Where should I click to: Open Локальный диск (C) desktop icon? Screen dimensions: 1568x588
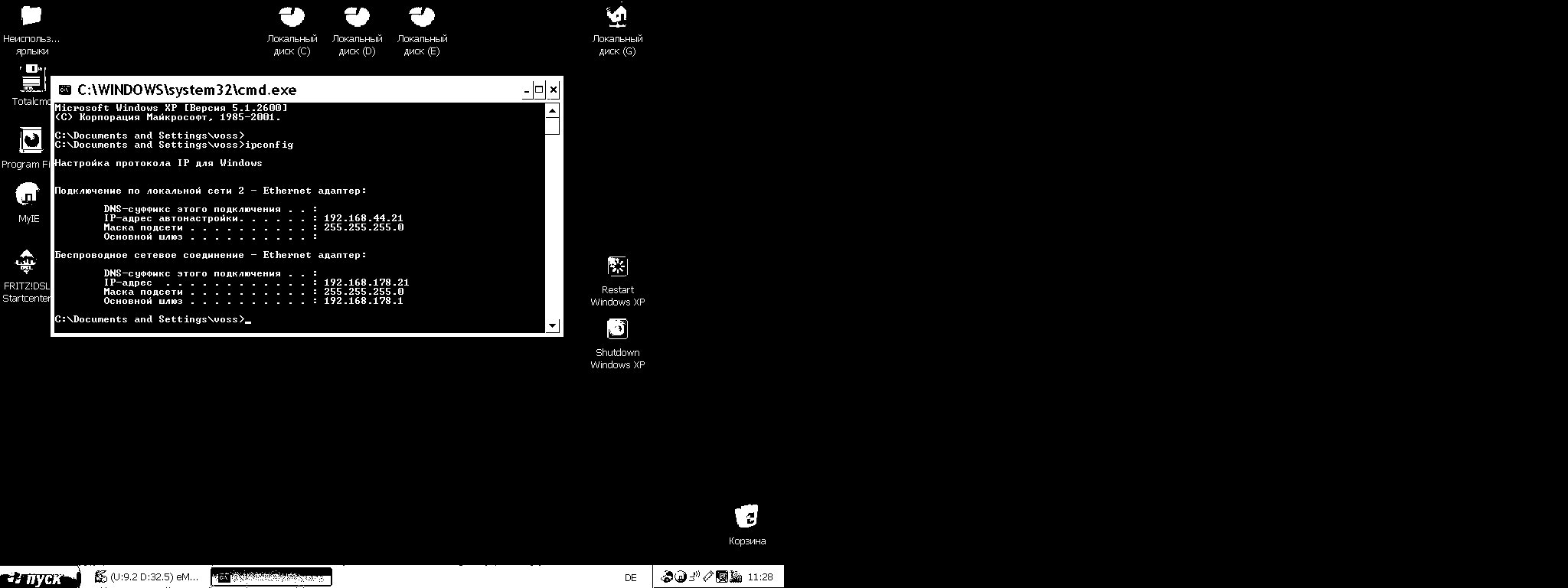[292, 18]
